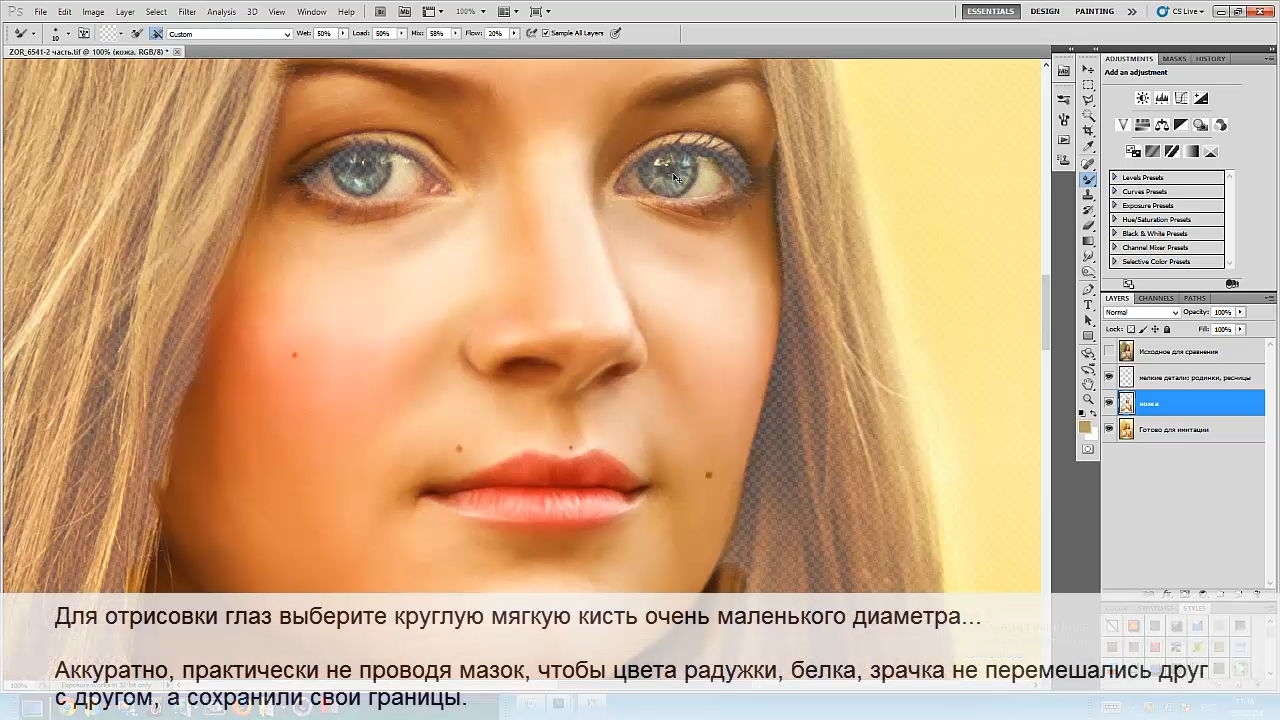Select the Gradient tool
1280x720 pixels.
[x=1088, y=242]
